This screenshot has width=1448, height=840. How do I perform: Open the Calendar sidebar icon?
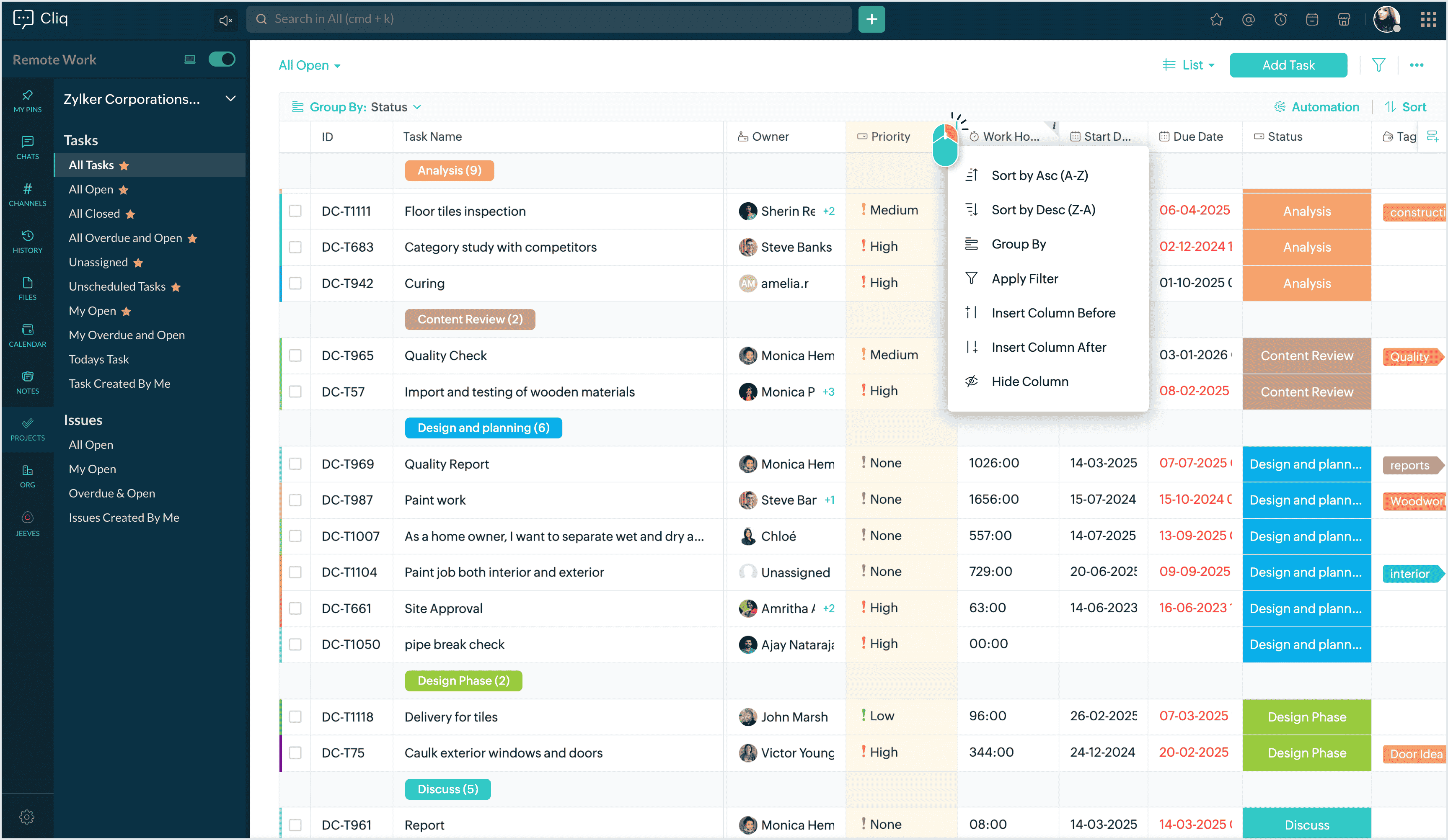27,334
